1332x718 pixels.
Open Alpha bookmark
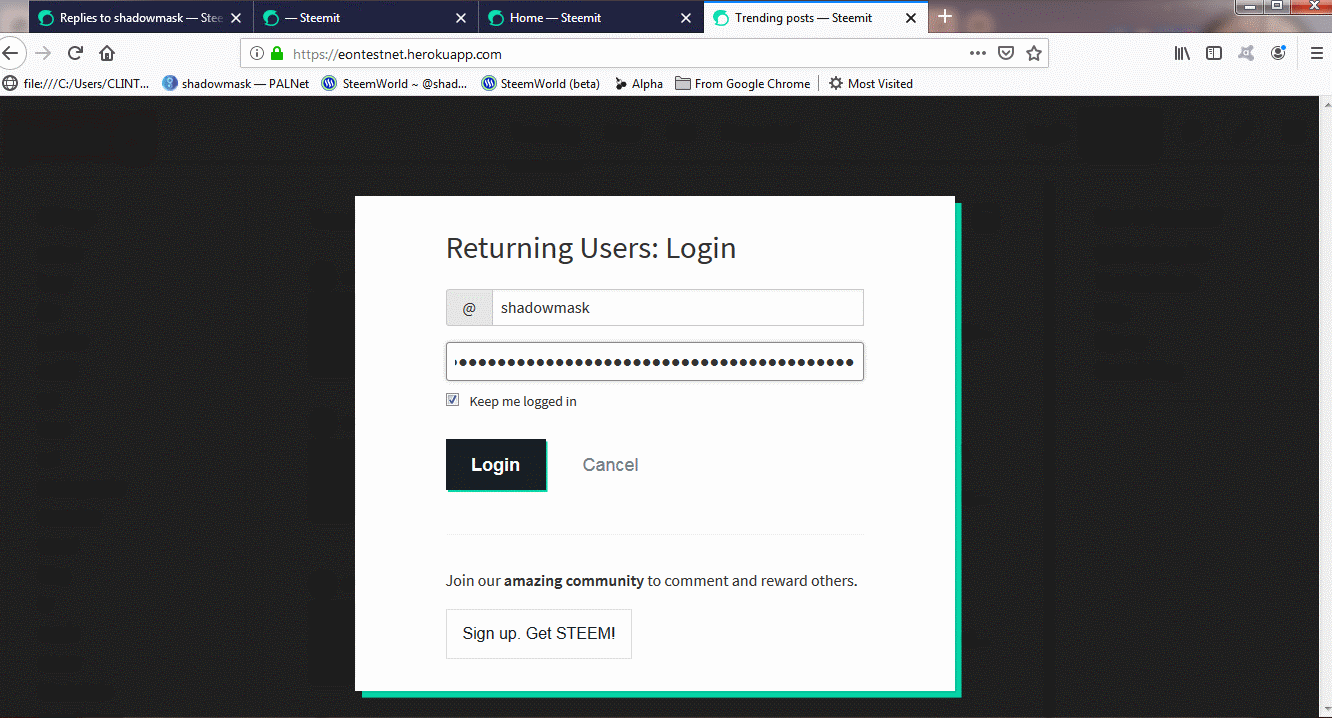(639, 84)
